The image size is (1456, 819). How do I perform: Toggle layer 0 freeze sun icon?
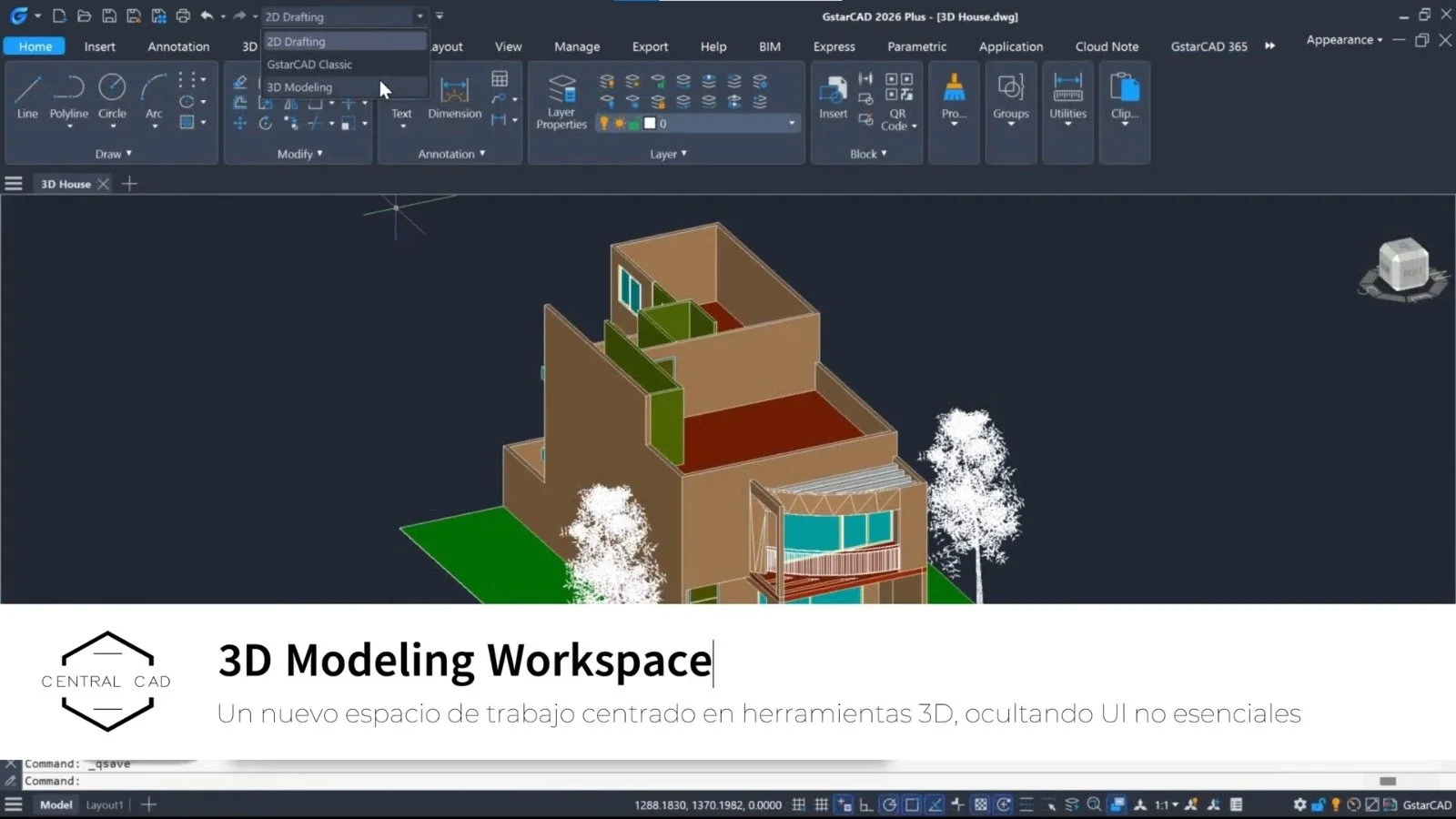point(619,123)
